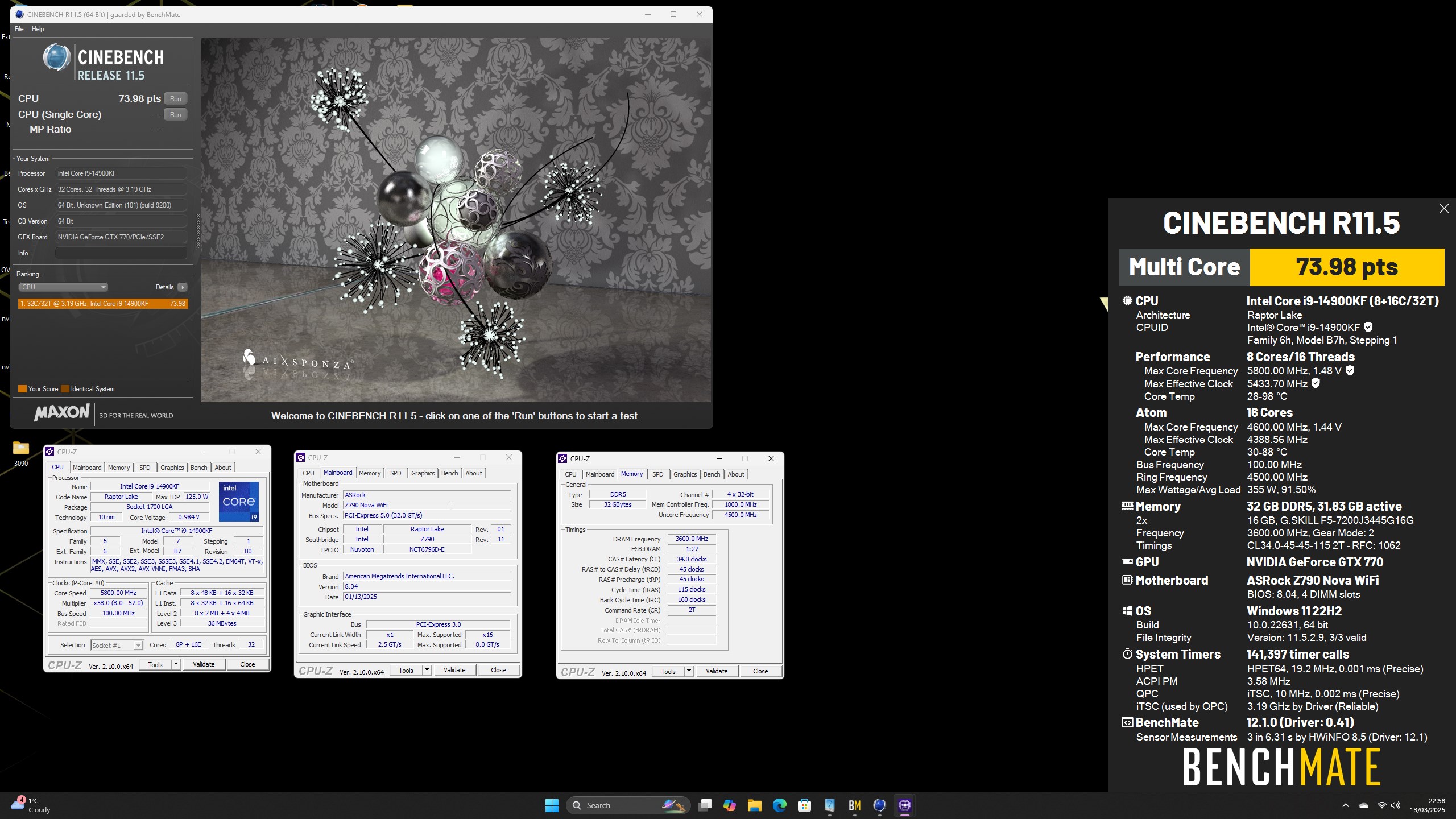Launch Copilot from taskbar

pyautogui.click(x=730, y=805)
